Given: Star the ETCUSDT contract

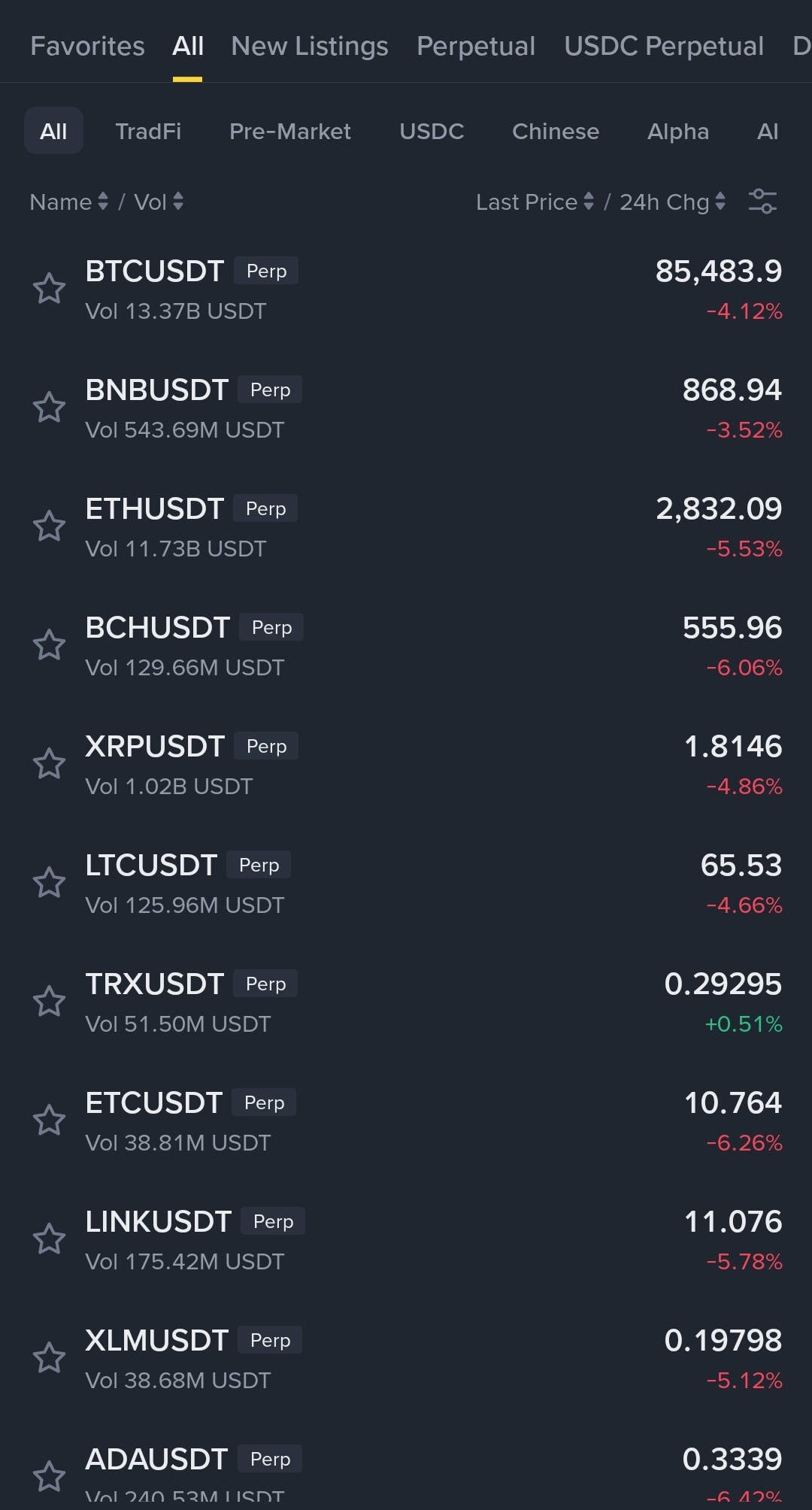Looking at the screenshot, I should 50,1120.
